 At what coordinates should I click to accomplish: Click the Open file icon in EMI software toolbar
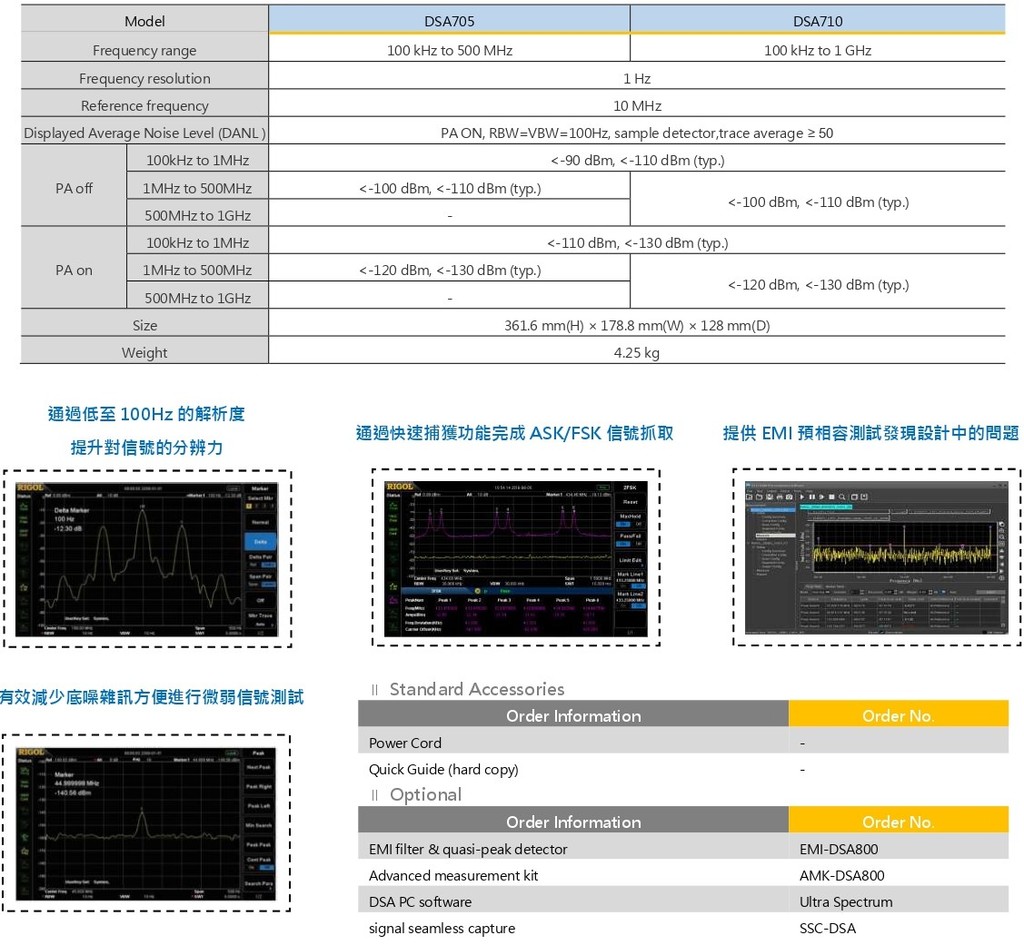tap(759, 497)
